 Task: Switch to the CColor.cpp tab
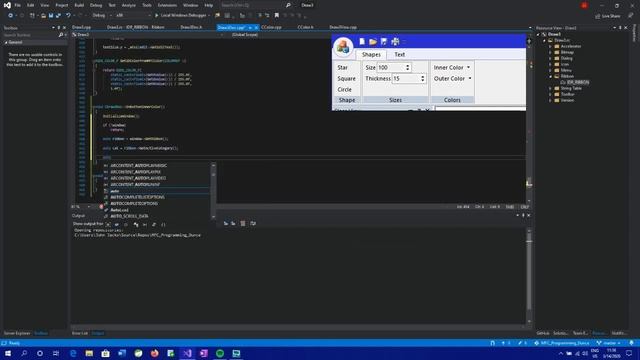[271, 27]
